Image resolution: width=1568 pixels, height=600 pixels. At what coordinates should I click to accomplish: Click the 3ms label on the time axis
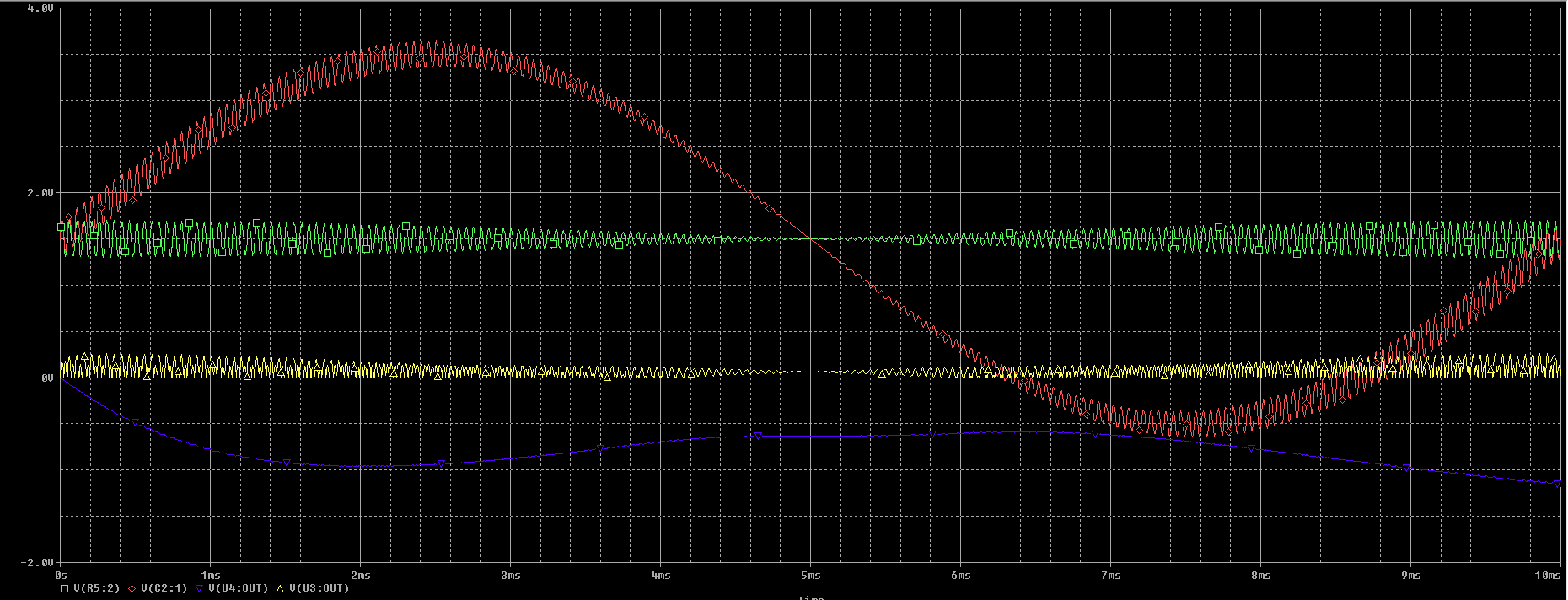510,575
